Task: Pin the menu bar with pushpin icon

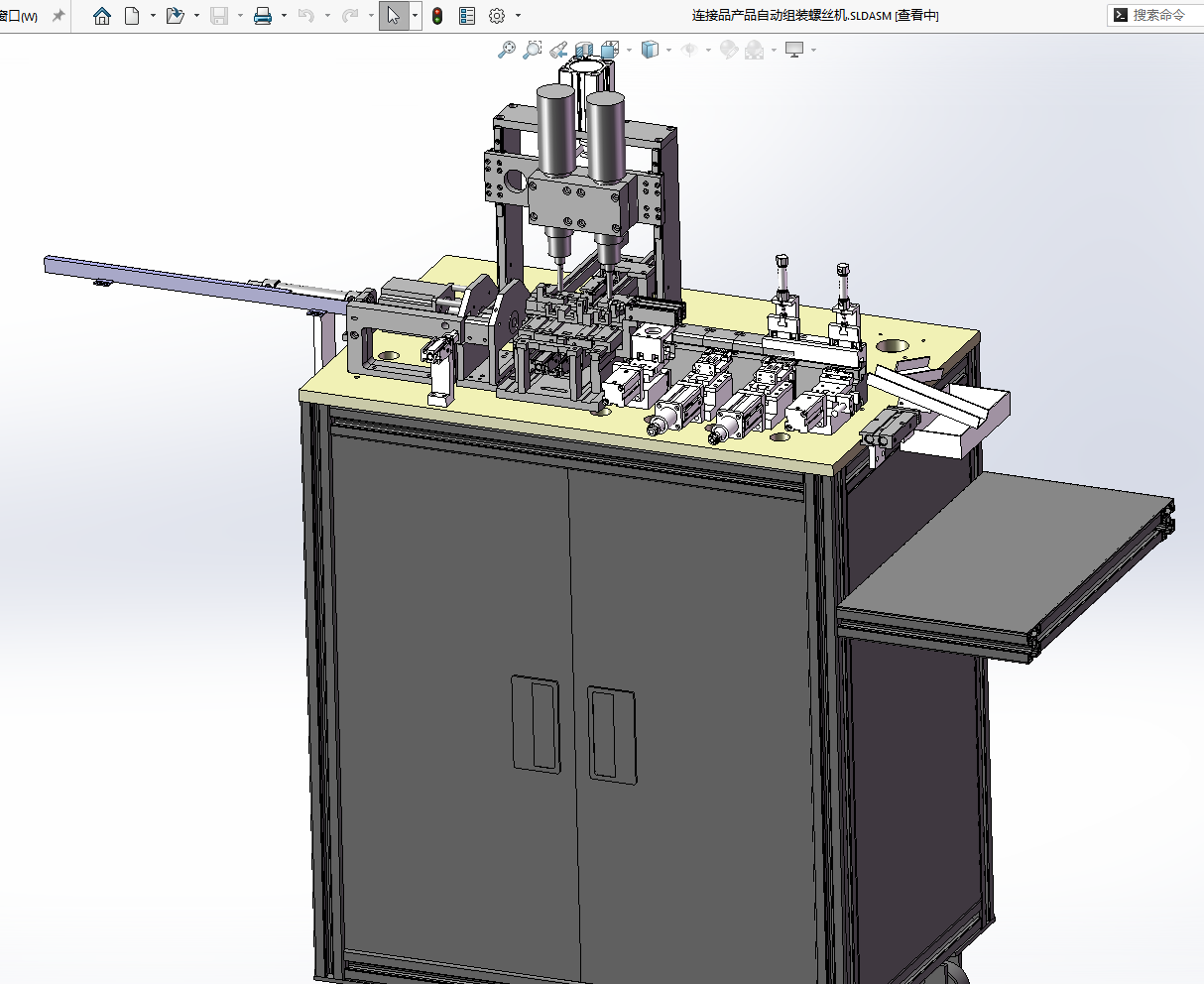Action: pyautogui.click(x=59, y=16)
